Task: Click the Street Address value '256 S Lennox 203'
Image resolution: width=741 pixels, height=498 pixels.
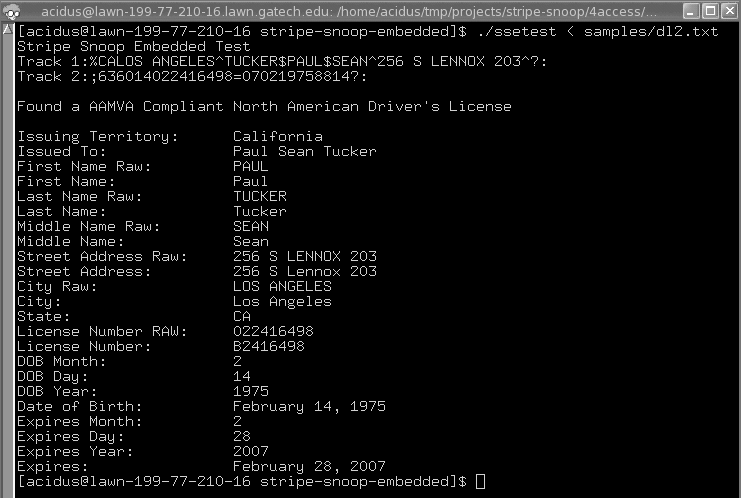Action: (304, 272)
